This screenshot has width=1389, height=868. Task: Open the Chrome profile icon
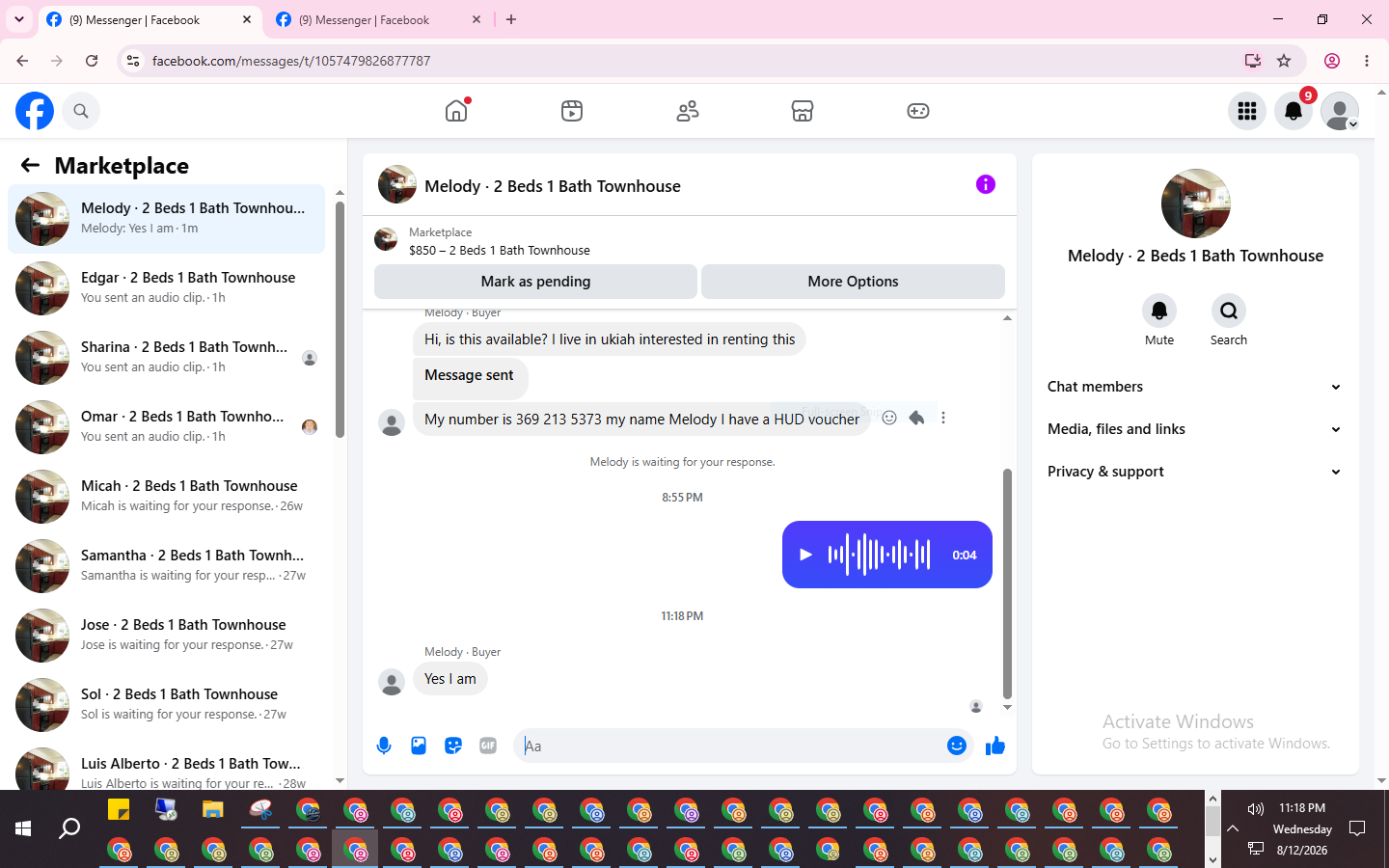(x=1332, y=61)
